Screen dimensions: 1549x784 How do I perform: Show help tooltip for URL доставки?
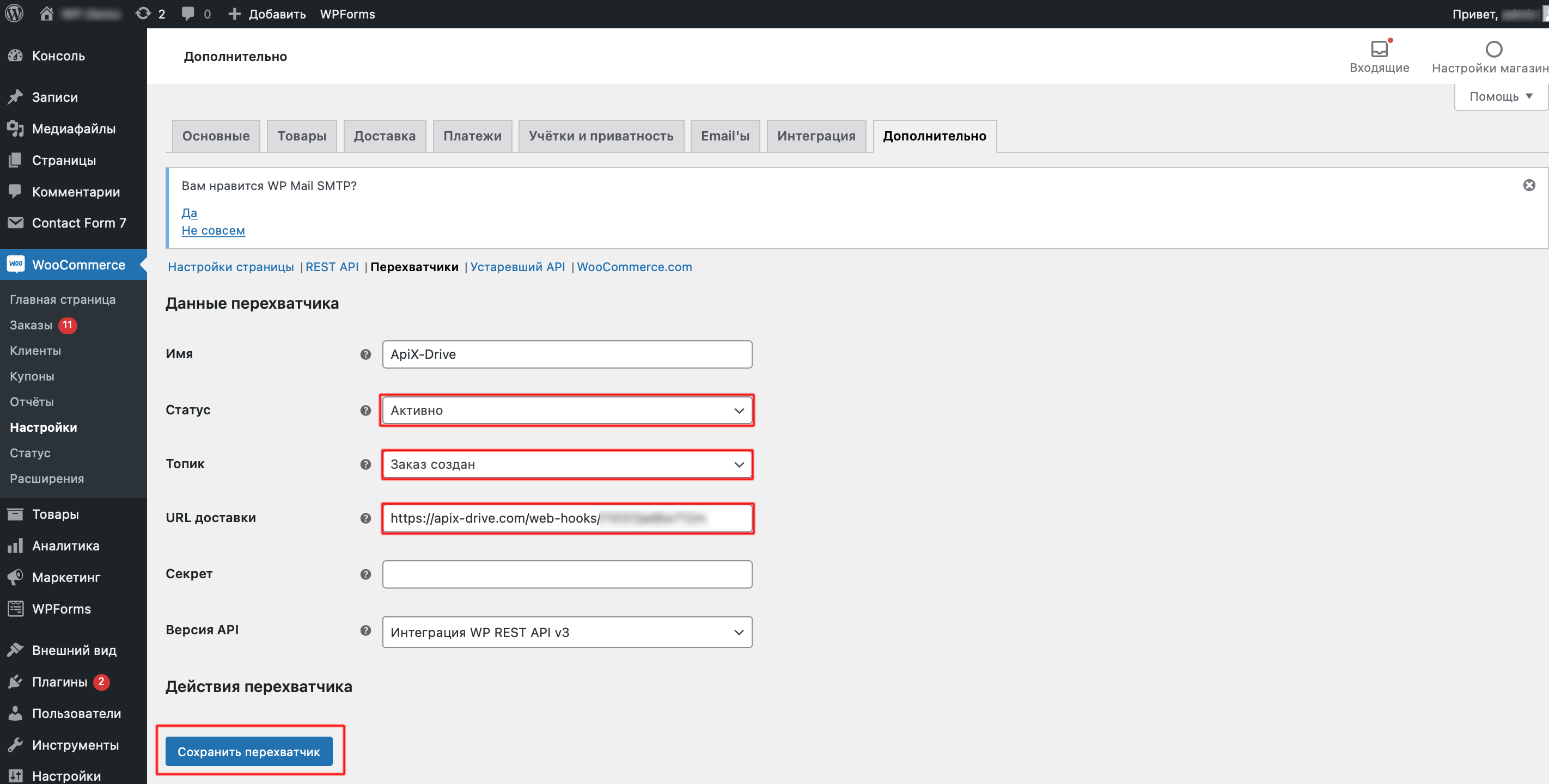coord(365,518)
